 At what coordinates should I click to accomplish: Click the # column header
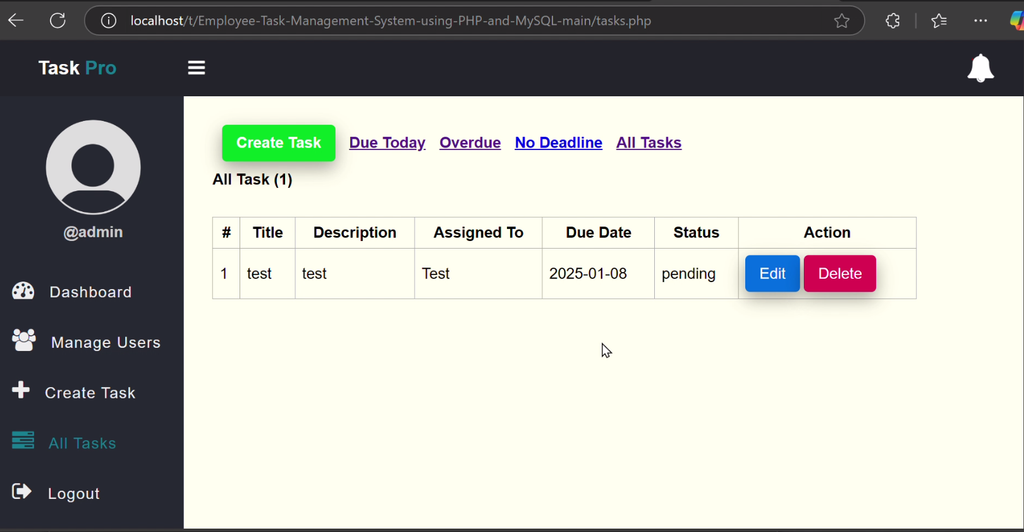coord(226,232)
